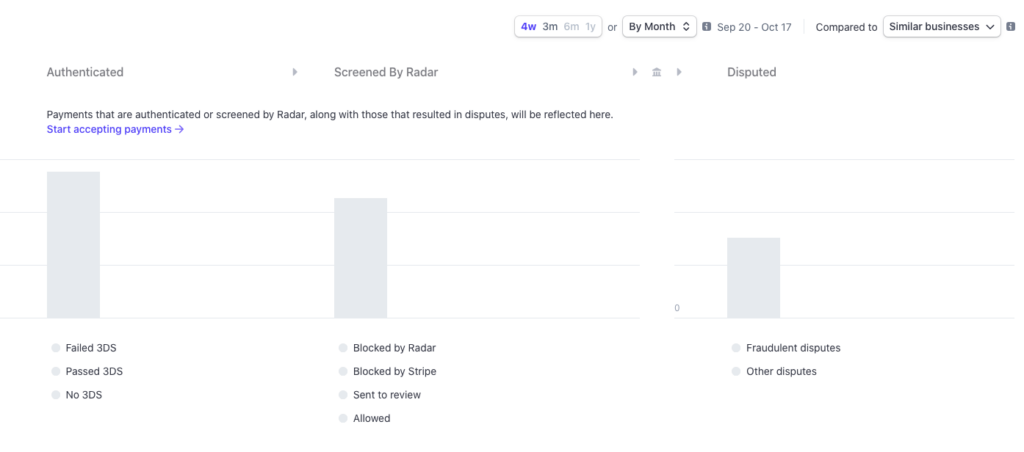Click the info icon after Similar businesses

tap(1010, 27)
